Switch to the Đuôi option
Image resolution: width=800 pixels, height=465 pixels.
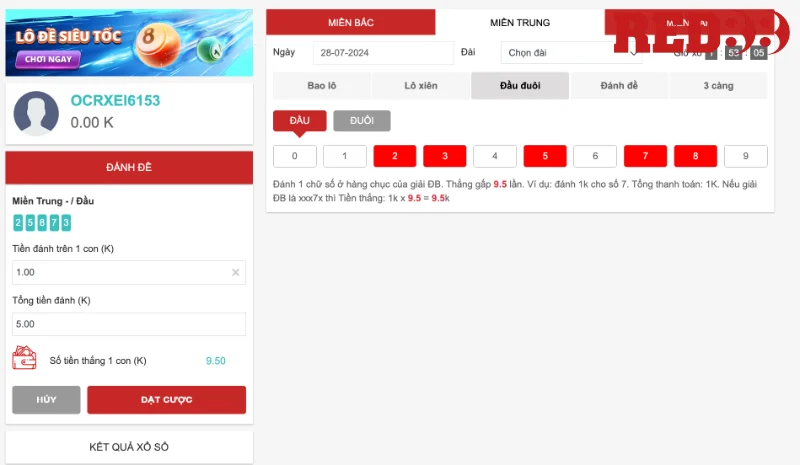click(362, 120)
